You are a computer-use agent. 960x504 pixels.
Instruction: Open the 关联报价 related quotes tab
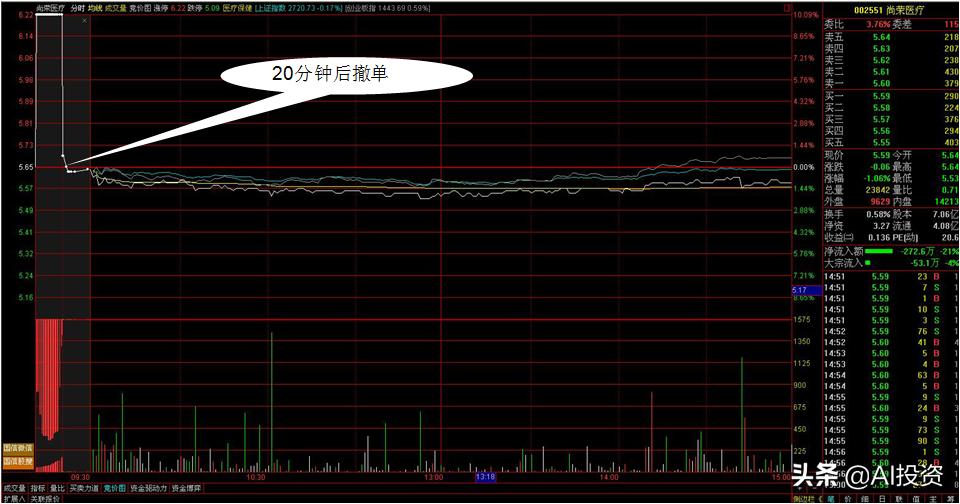[45, 499]
